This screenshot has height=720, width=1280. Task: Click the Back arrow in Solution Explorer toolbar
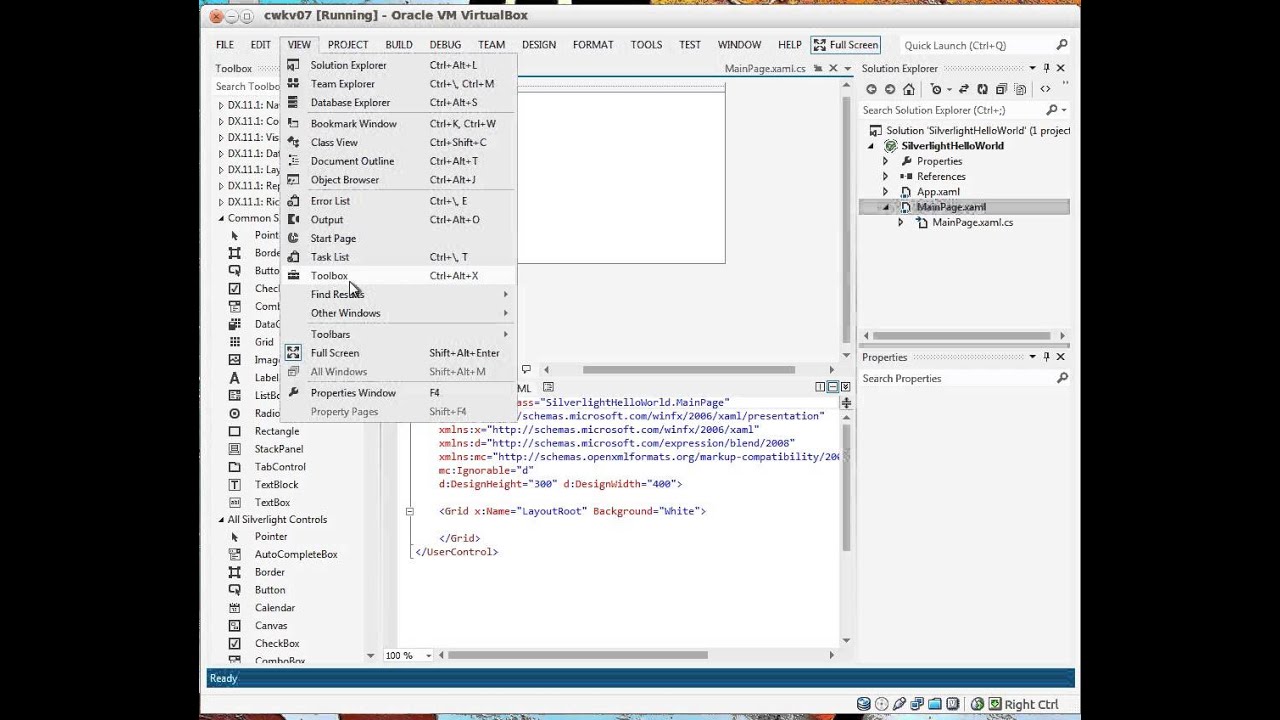tap(872, 89)
